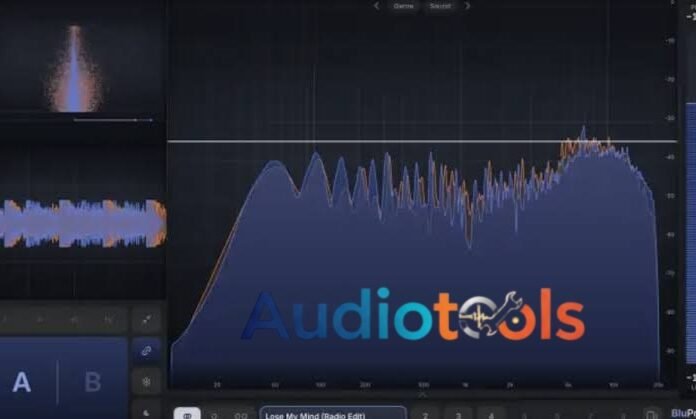The height and width of the screenshot is (419, 696).
Task: Click the slider under the stereo vectorscope
Action: click(x=113, y=120)
